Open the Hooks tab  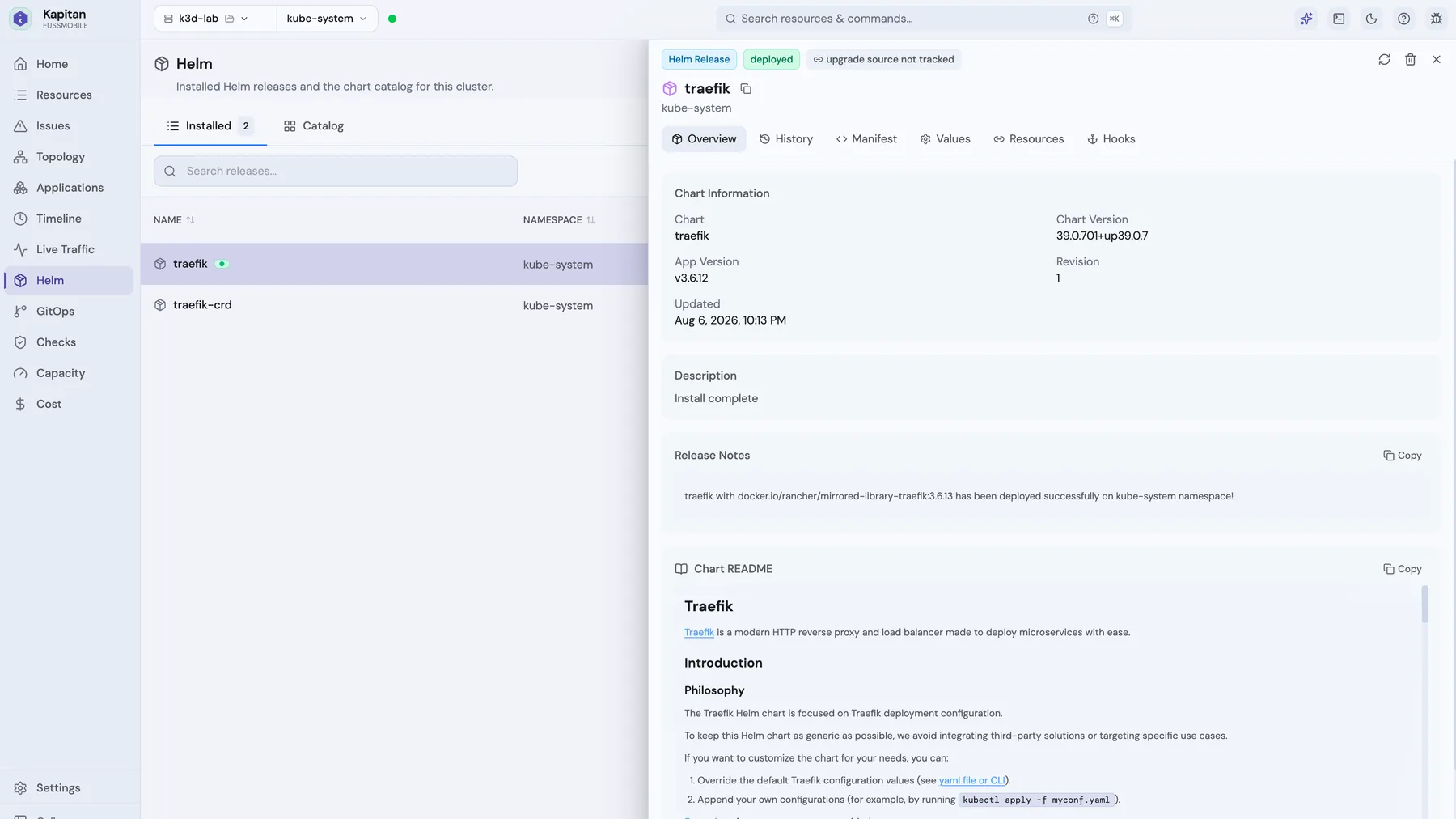coord(1111,139)
